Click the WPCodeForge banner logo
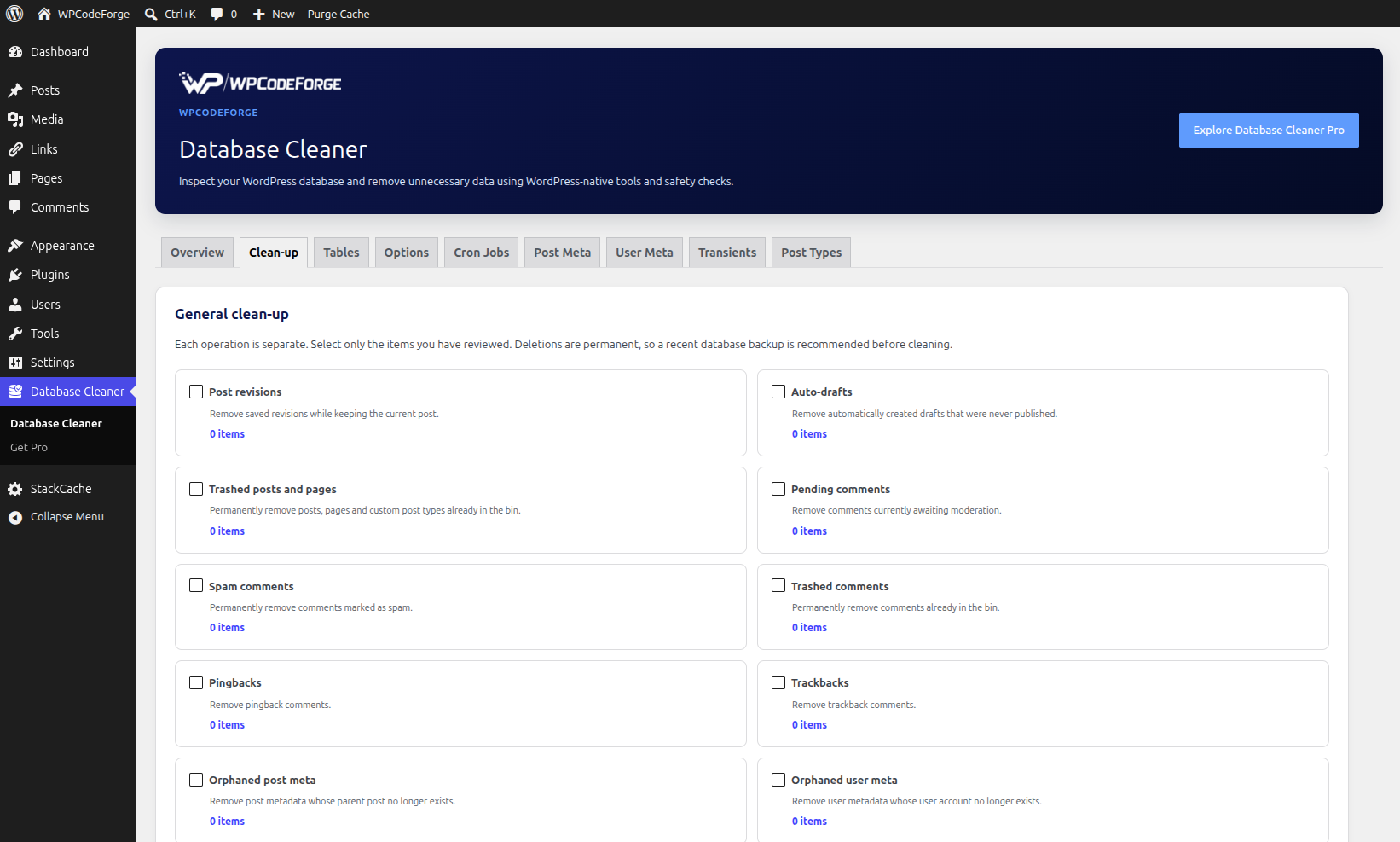Viewport: 1400px width, 842px height. 260,83
